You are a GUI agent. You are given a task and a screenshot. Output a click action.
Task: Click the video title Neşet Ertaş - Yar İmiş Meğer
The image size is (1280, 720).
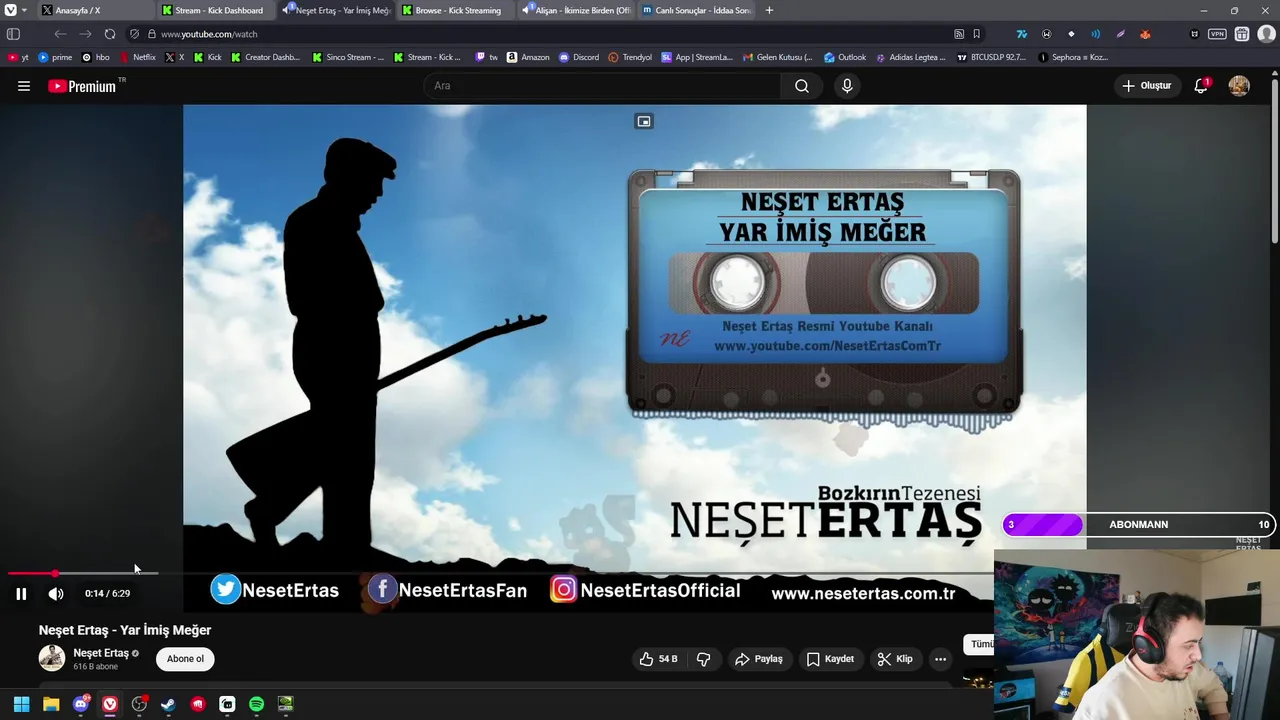(125, 630)
